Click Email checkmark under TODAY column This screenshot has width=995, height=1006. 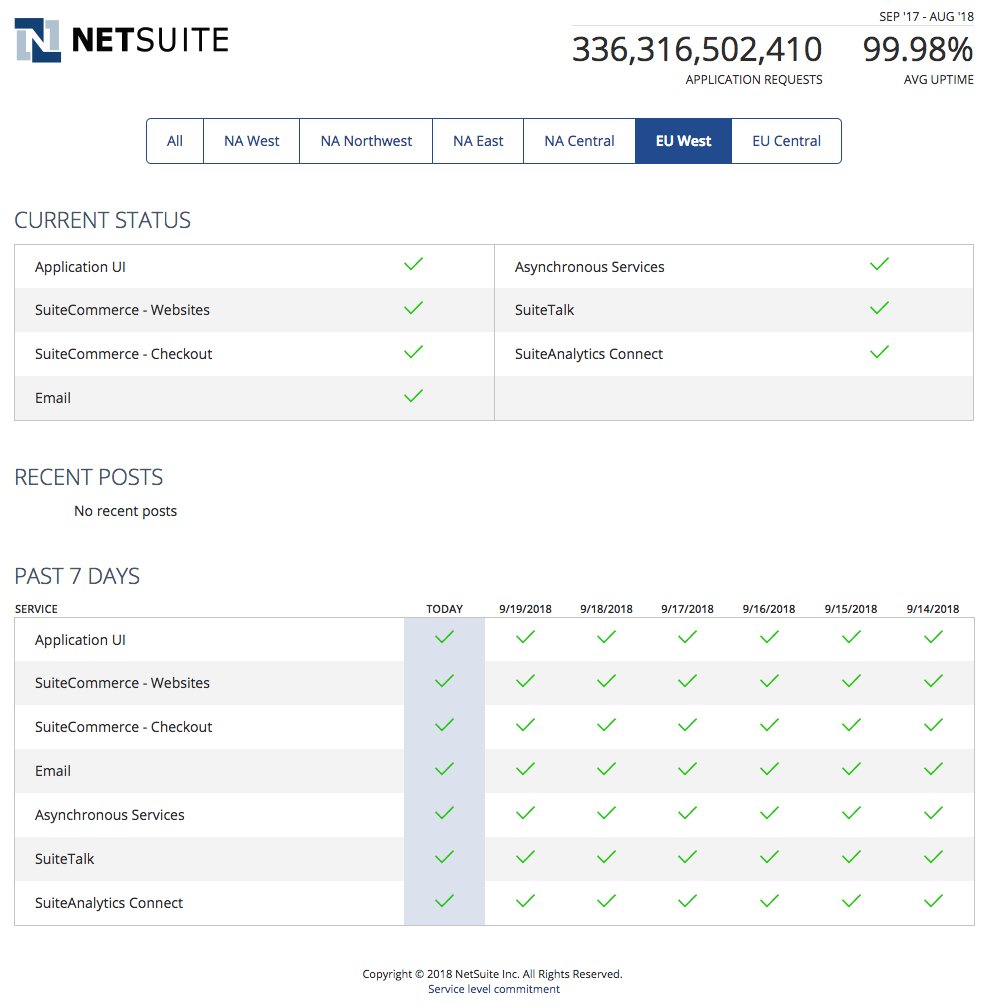tap(445, 769)
